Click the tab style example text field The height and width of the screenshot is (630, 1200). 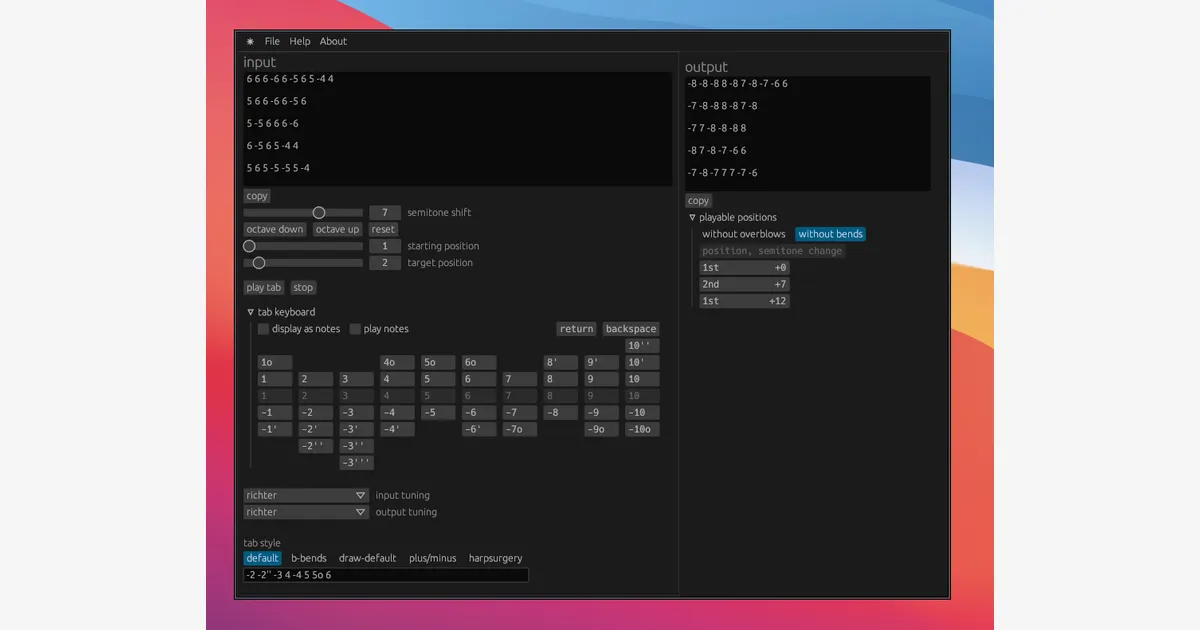coord(386,575)
